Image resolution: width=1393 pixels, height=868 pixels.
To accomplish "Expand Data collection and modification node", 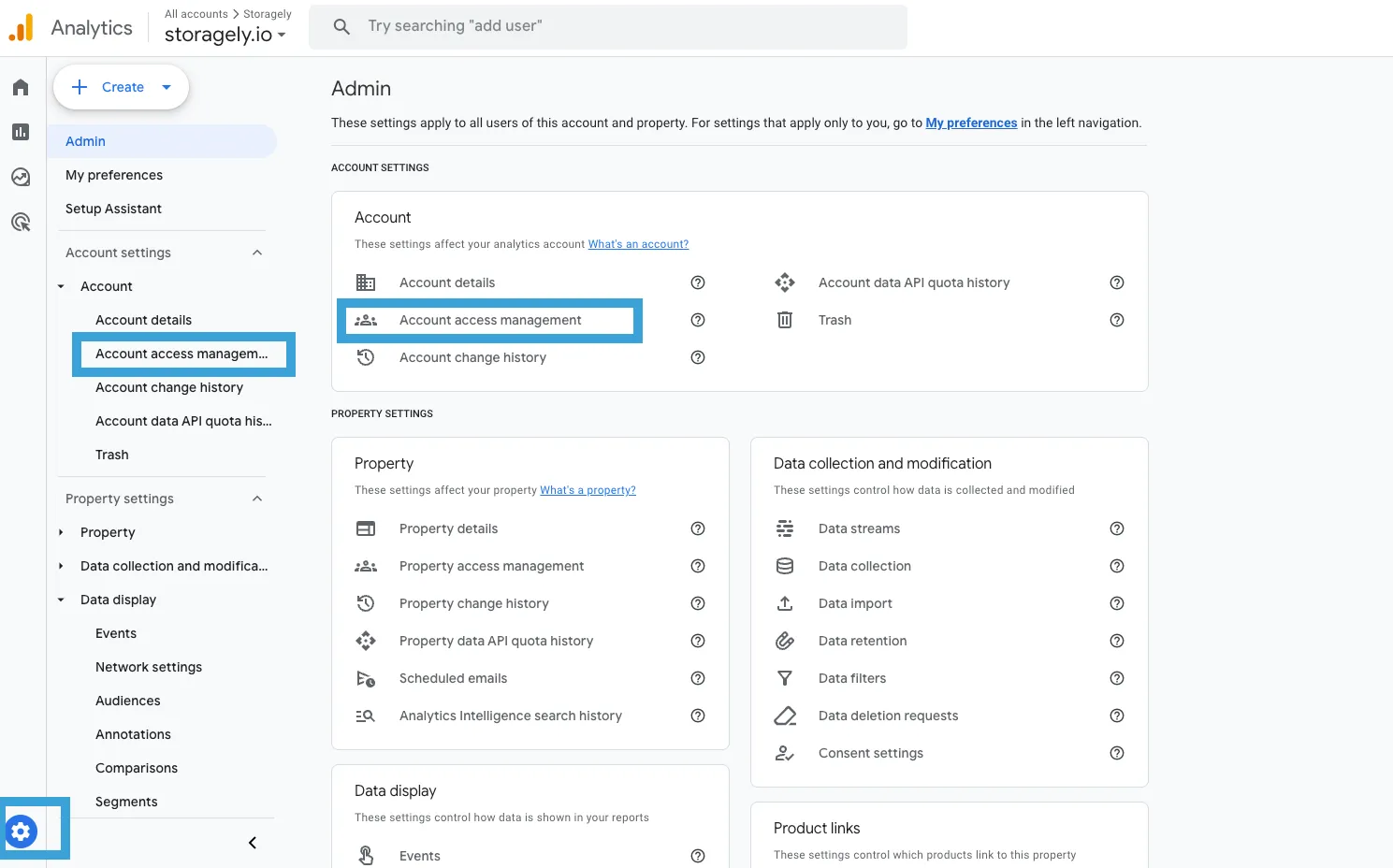I will (x=61, y=566).
